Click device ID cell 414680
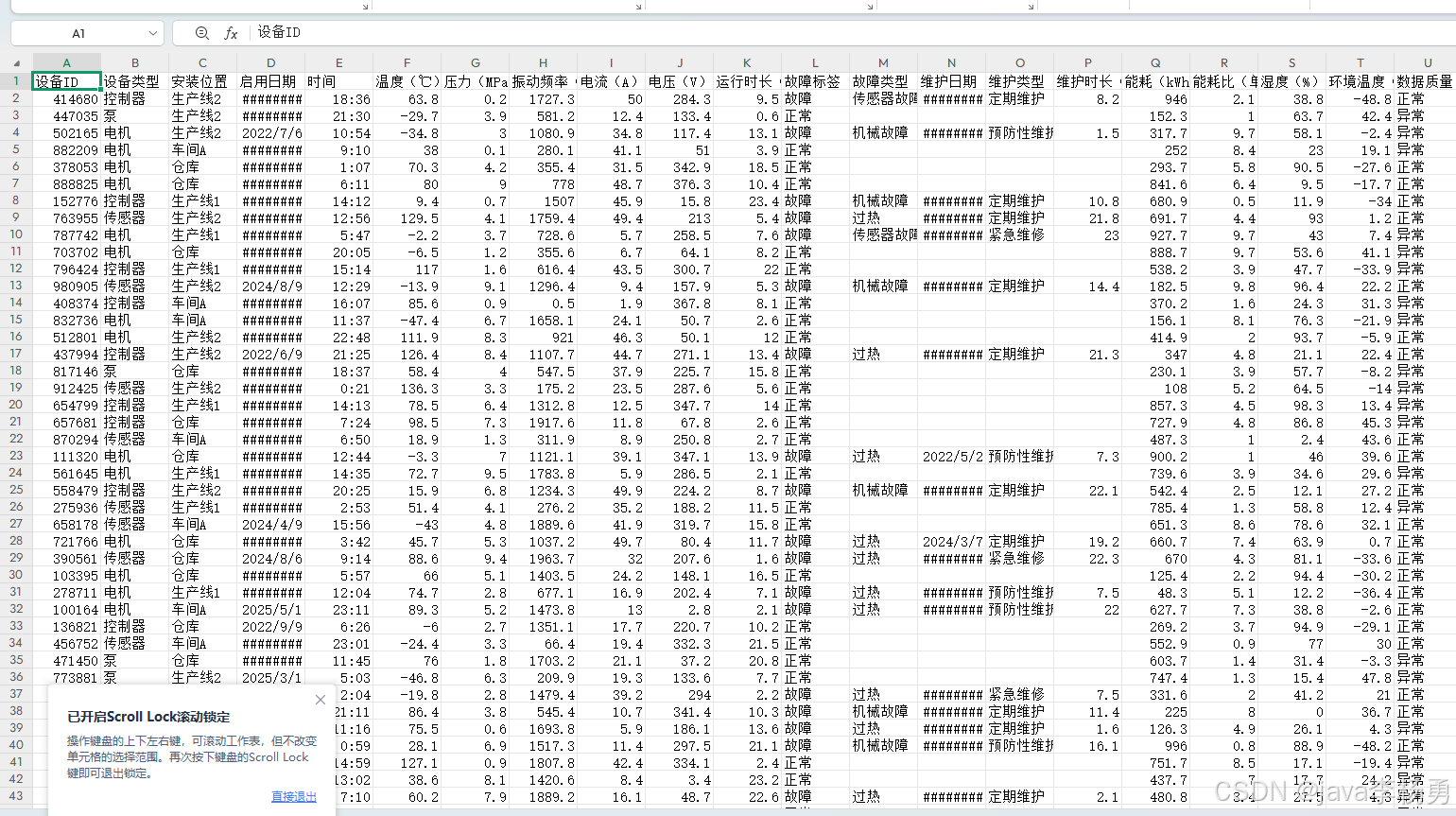This screenshot has width=1456, height=816. [66, 98]
